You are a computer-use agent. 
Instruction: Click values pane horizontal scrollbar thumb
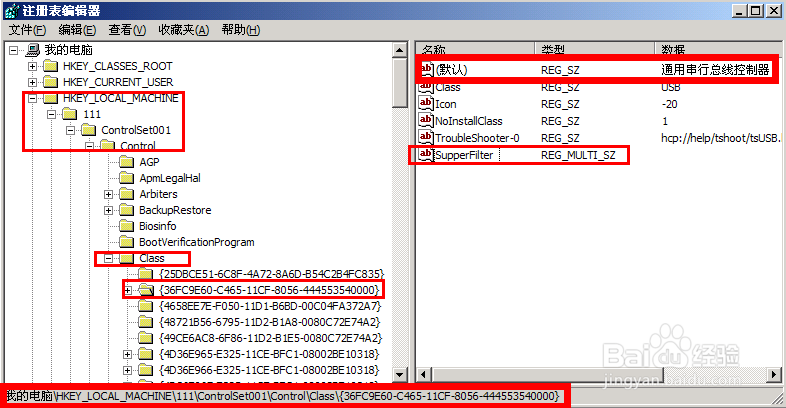tap(547, 374)
